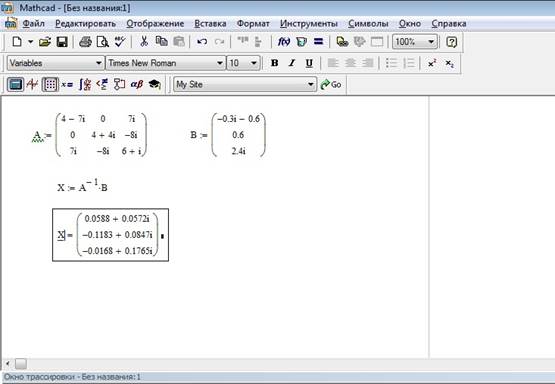Screen dimensions: 555x384
Task: Toggle numbered list
Action: [408, 63]
